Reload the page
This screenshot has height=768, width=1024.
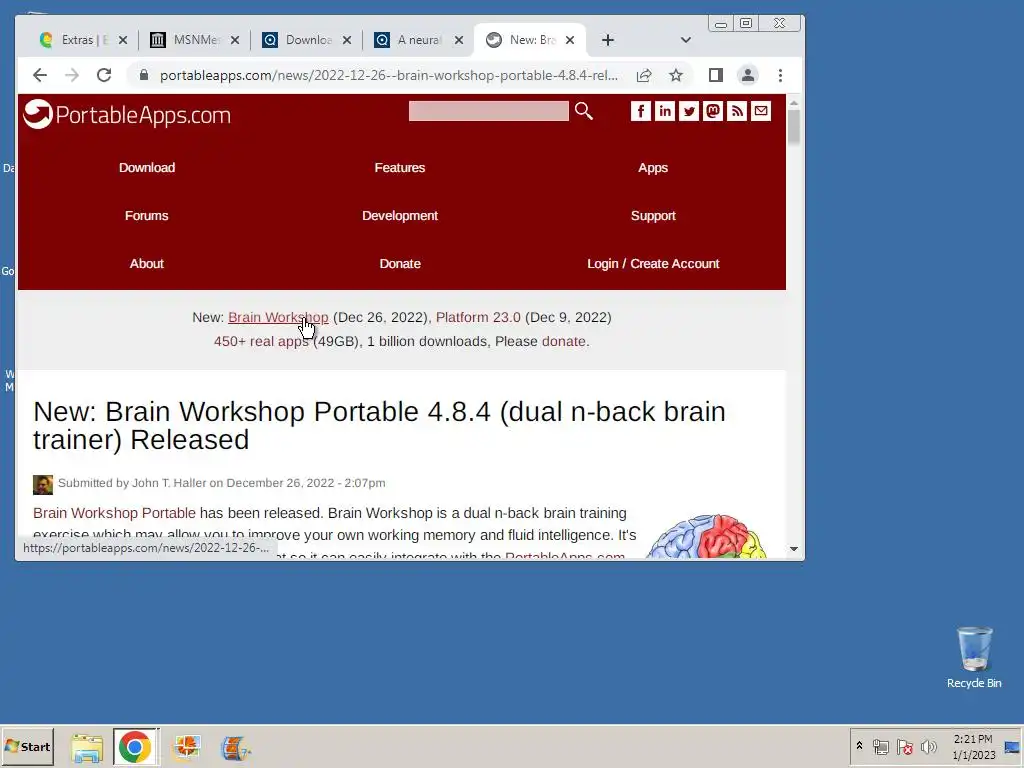[x=104, y=75]
